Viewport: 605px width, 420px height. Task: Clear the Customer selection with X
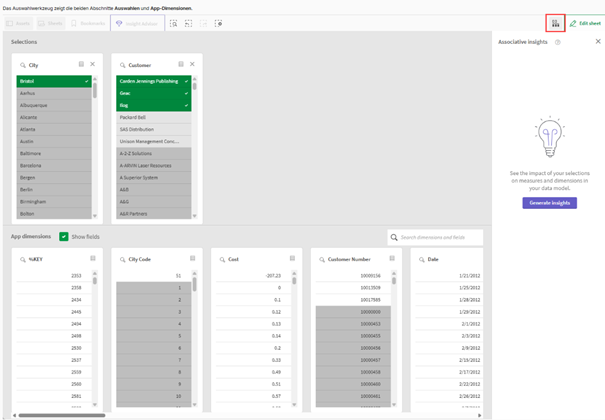(192, 64)
